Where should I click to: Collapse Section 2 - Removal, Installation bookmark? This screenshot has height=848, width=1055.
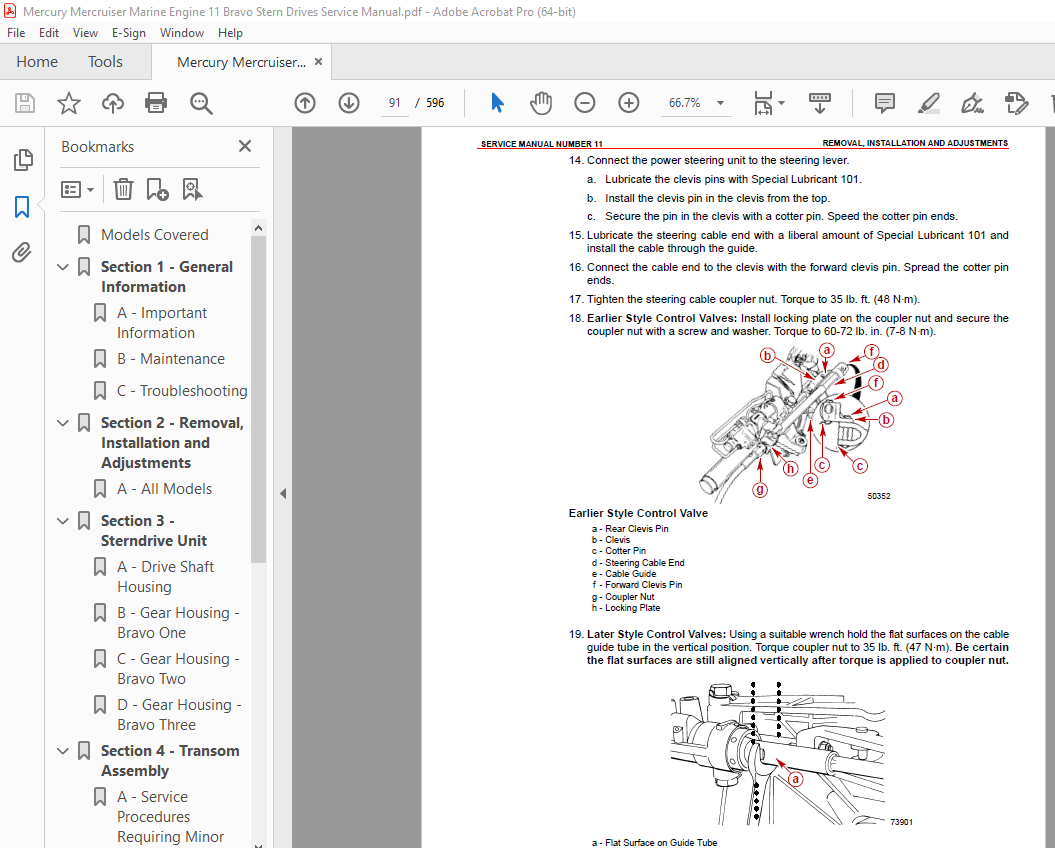coord(63,423)
